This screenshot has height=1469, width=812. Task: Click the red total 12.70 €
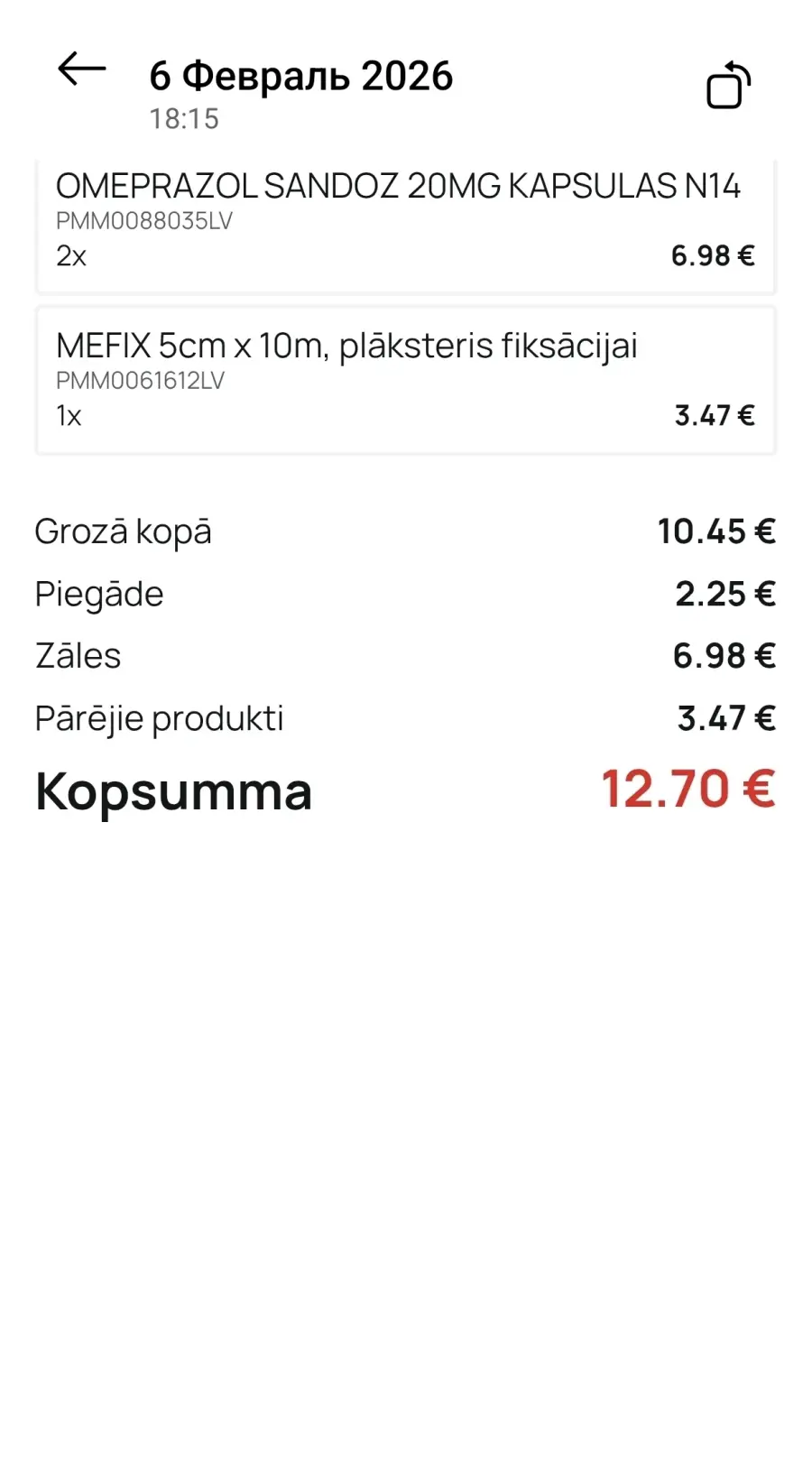click(x=687, y=790)
